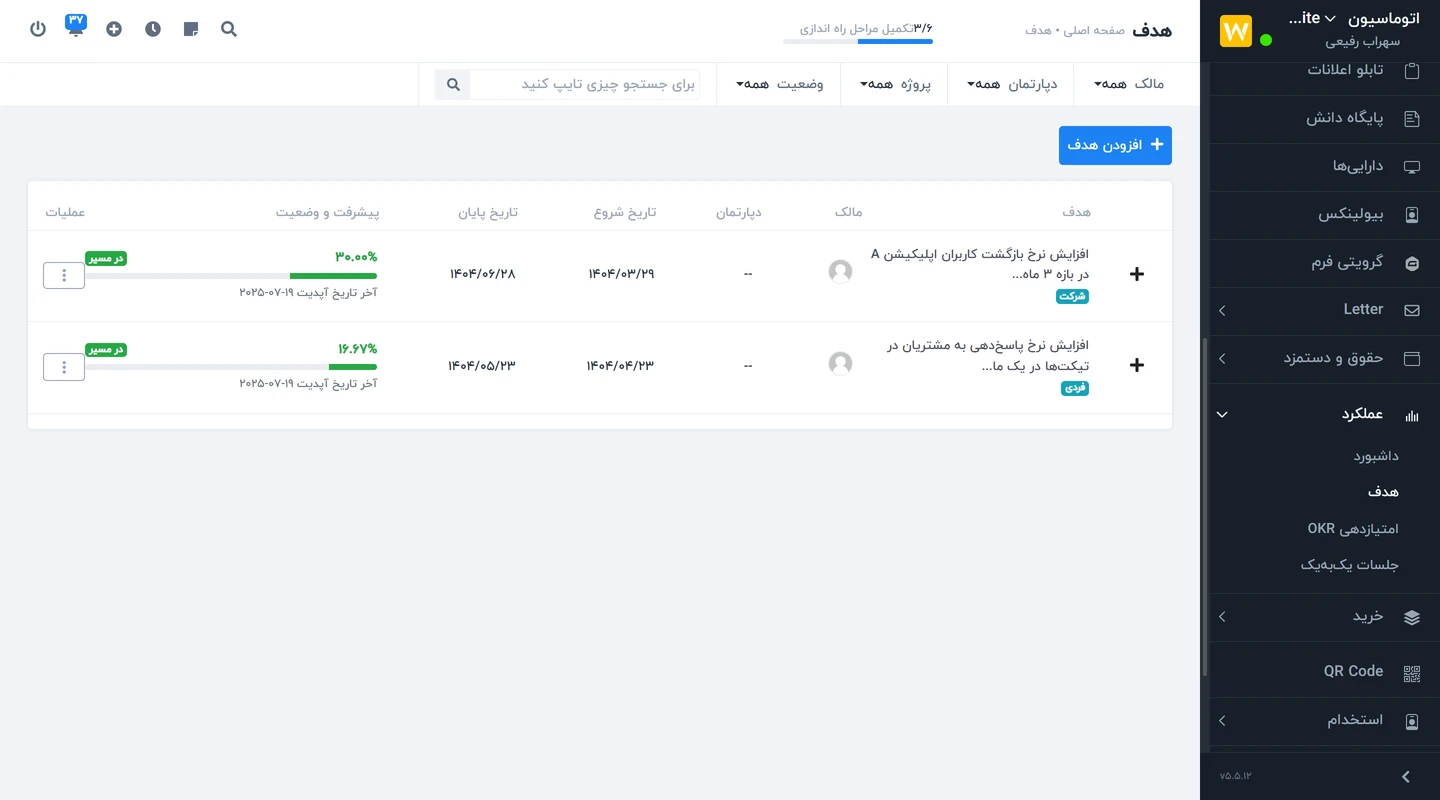The image size is (1440, 800).
Task: Click owner avatar of تیکت‌ها goal
Action: pos(840,363)
